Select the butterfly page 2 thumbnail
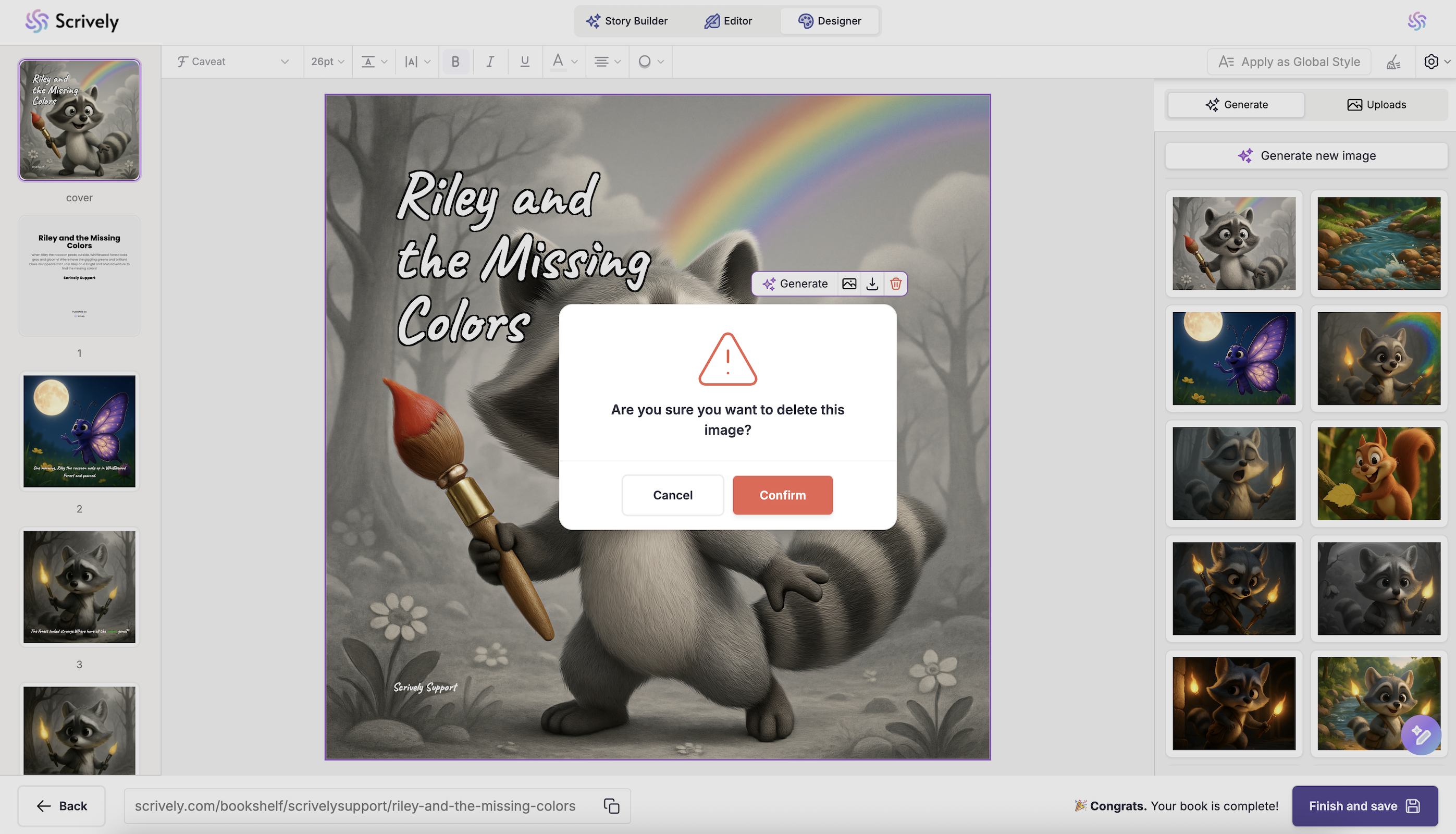Viewport: 1456px width, 834px height. (80, 431)
